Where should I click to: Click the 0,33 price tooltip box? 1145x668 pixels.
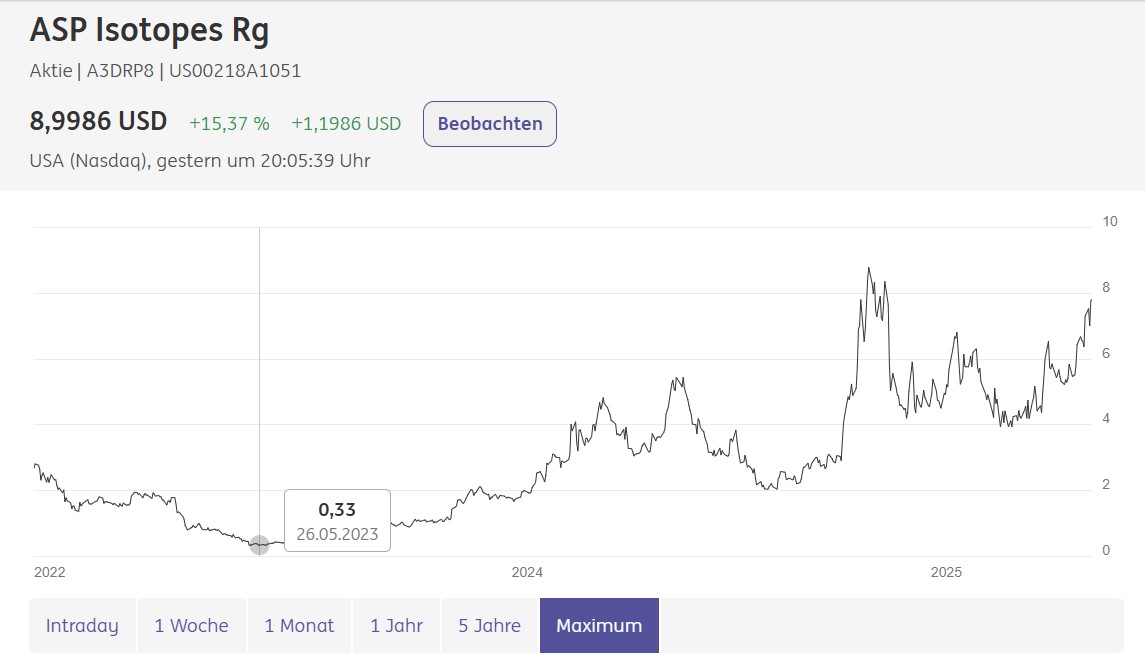[337, 521]
